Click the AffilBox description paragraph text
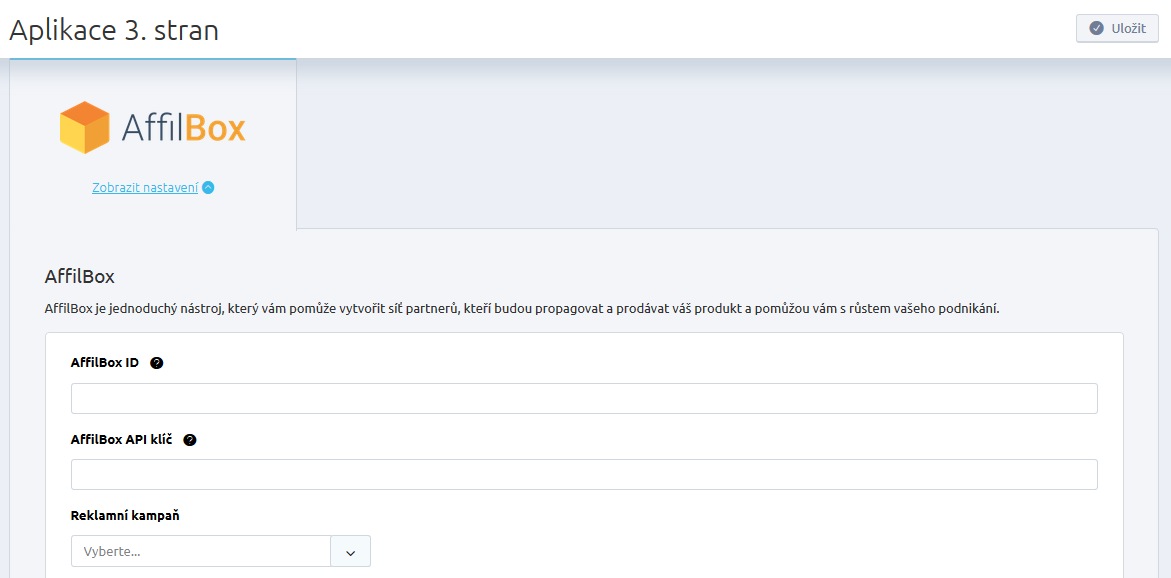 tap(522, 308)
